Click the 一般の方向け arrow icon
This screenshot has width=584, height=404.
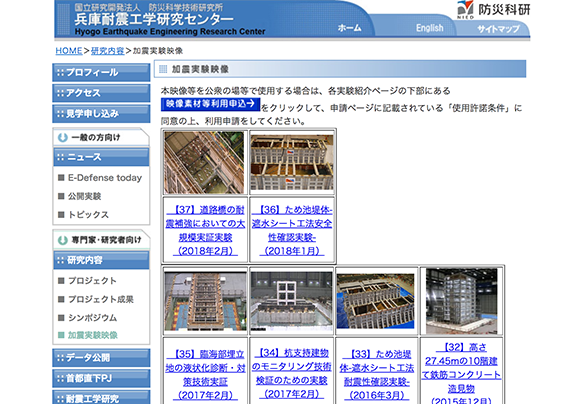tap(63, 137)
